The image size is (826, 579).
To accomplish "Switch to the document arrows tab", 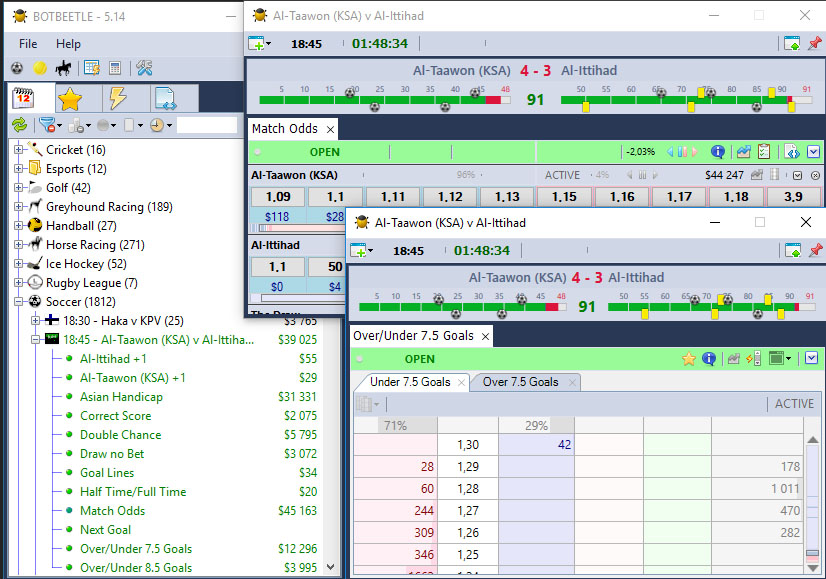I will (174, 98).
